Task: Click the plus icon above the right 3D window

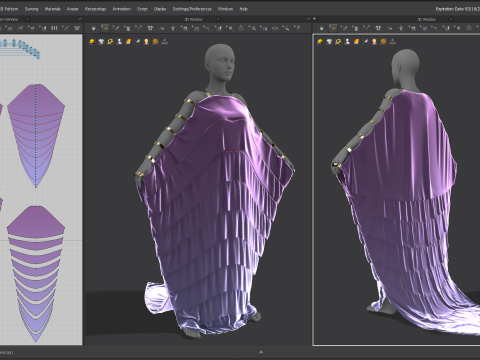Action: click(x=314, y=19)
